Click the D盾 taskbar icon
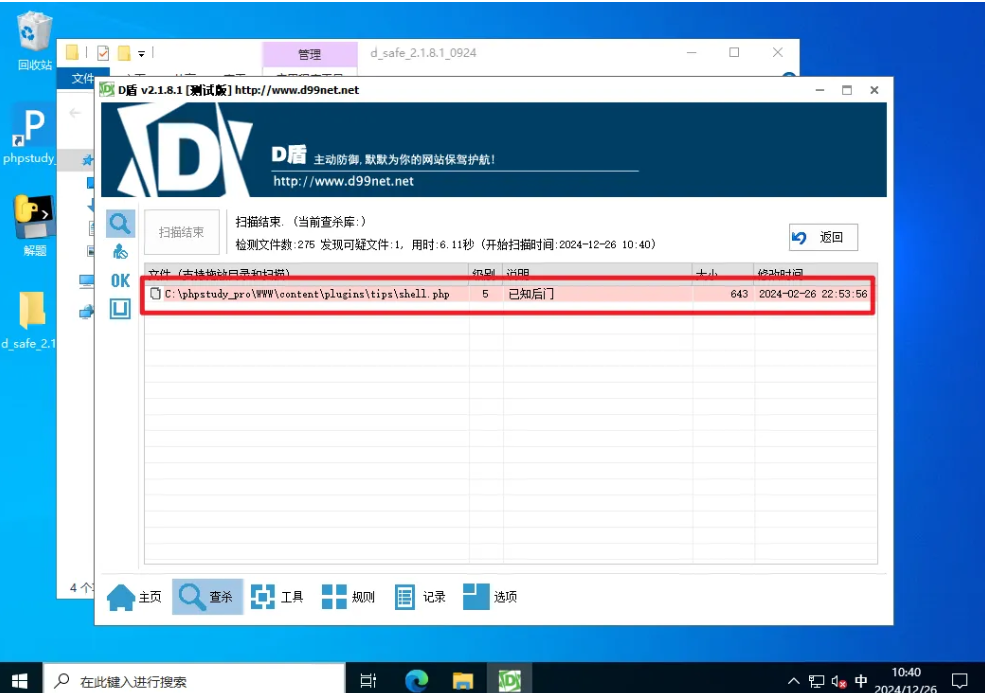 (x=509, y=680)
